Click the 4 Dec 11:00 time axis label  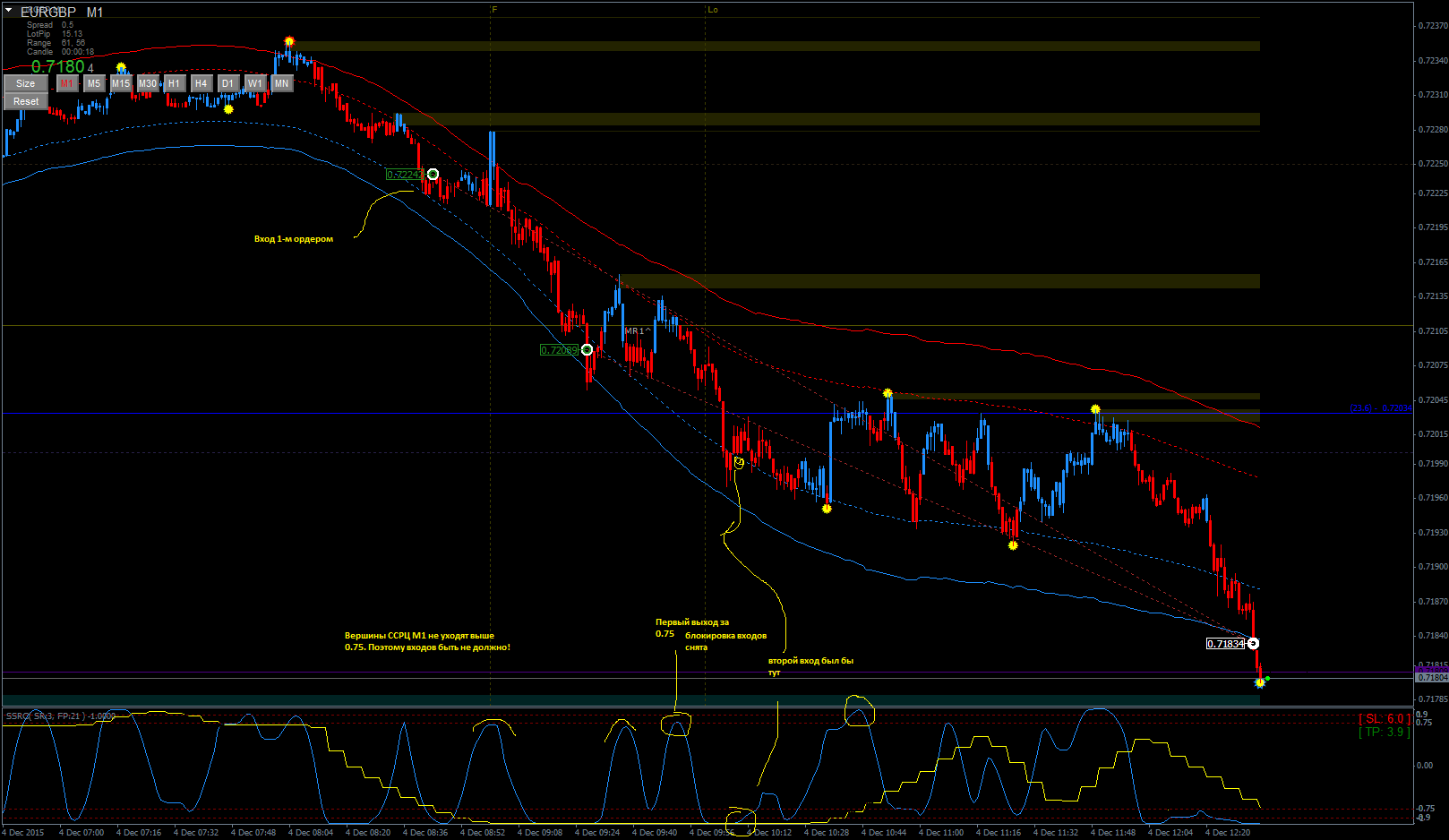(941, 833)
